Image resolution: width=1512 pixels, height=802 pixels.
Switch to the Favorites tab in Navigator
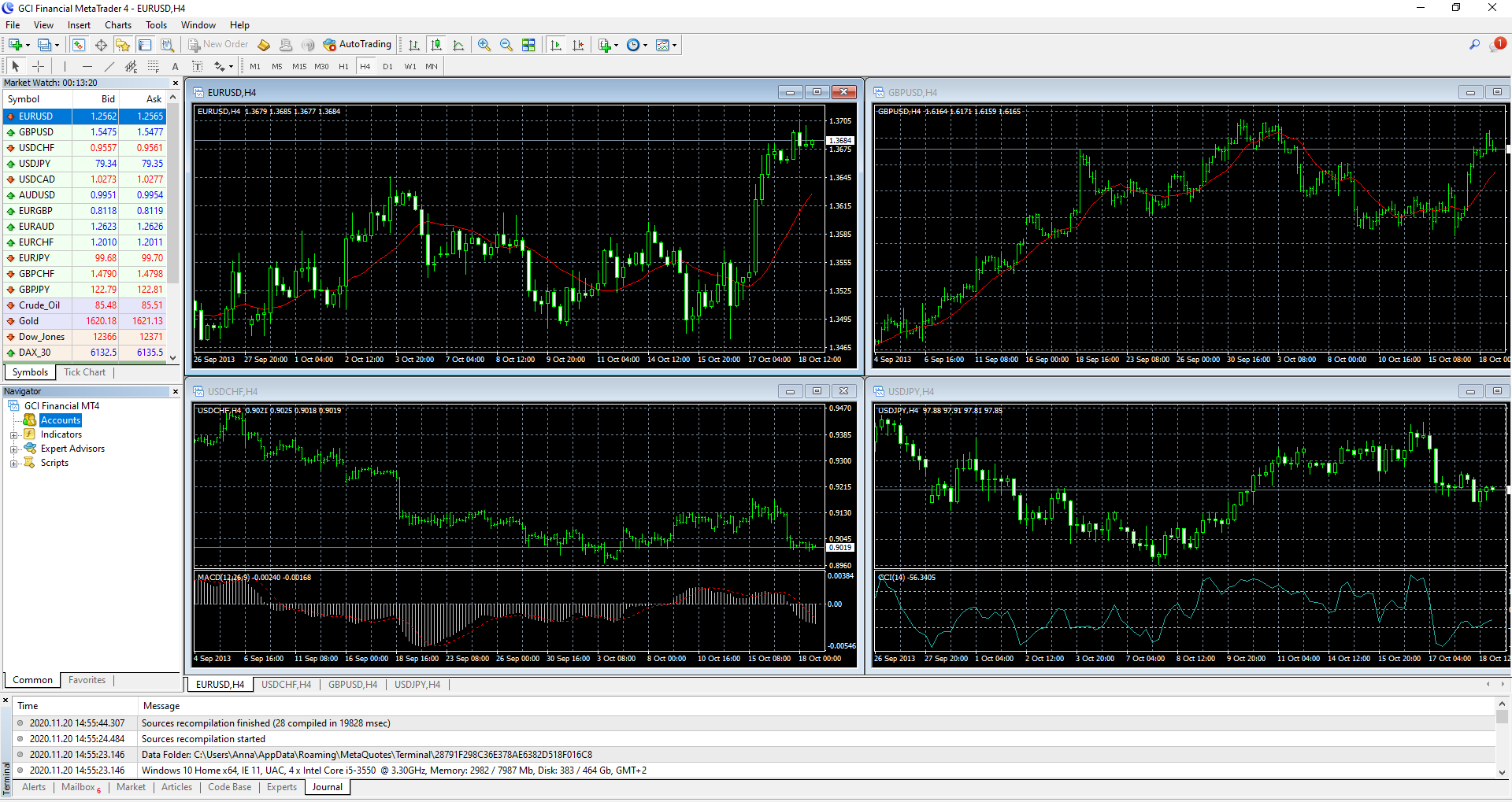coord(87,680)
